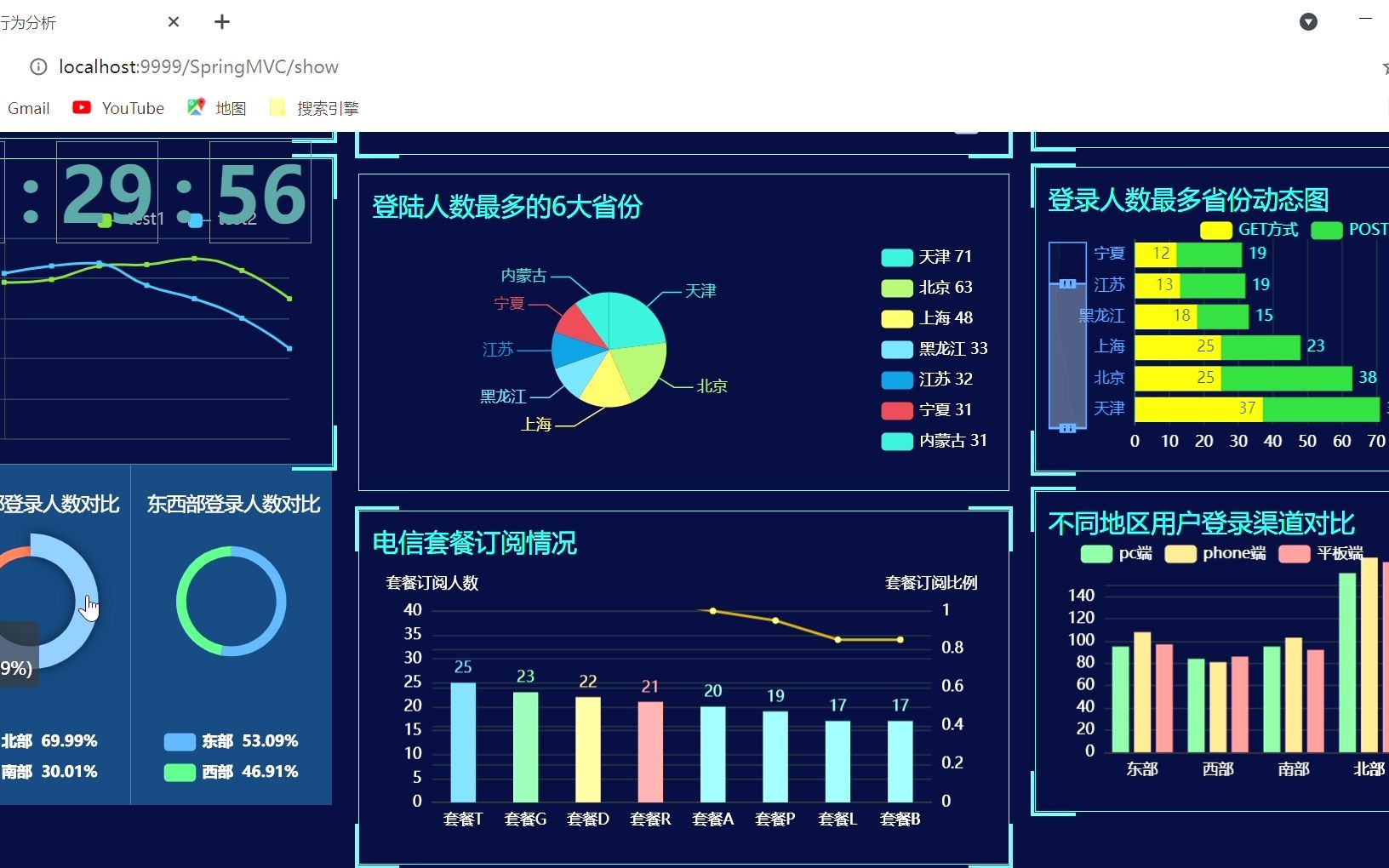
Task: Click the 黑龙江 label on the pie chart
Action: click(503, 397)
